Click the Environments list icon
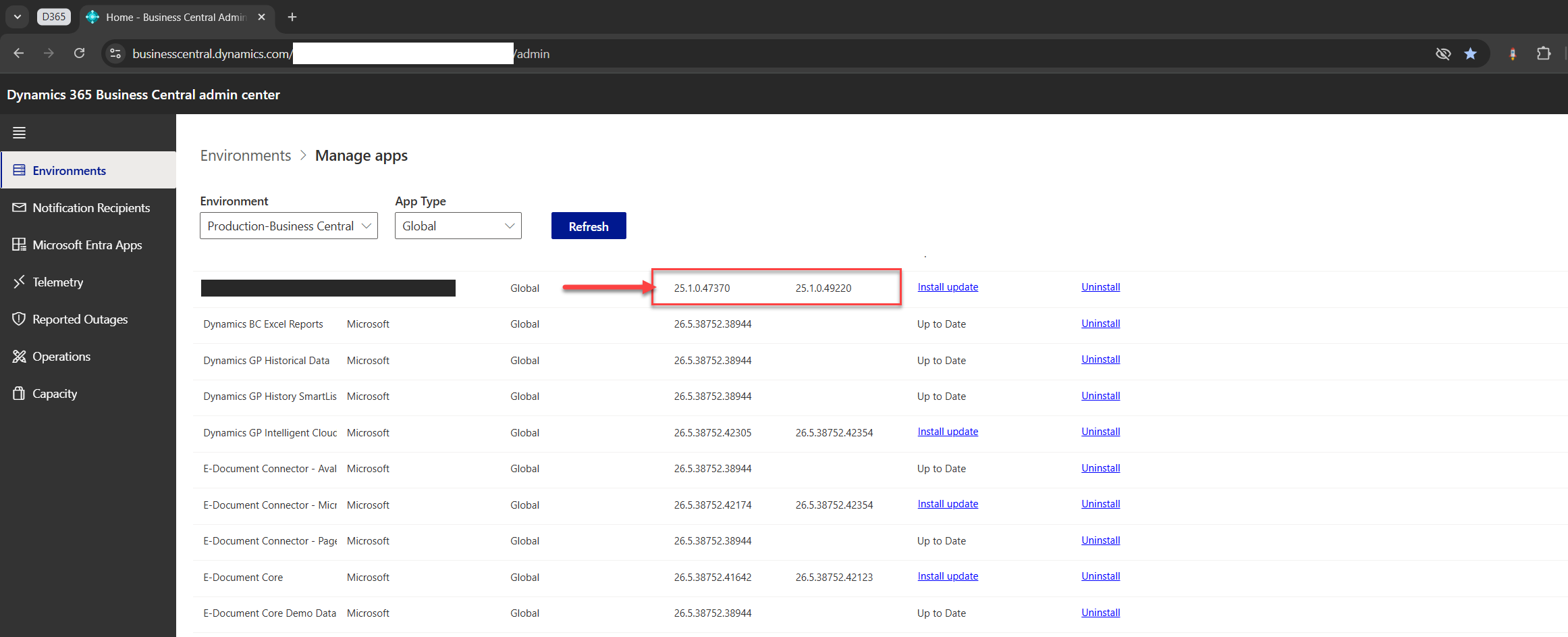Viewport: 1568px width, 637px height. [x=19, y=170]
